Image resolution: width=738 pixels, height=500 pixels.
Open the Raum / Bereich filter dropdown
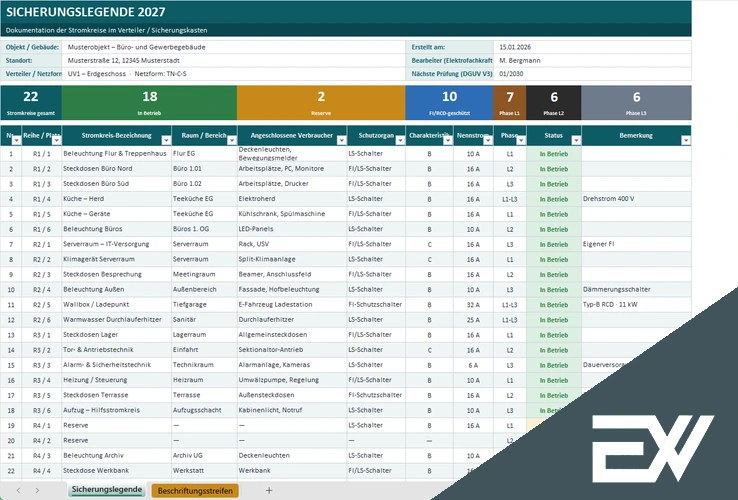coord(232,140)
